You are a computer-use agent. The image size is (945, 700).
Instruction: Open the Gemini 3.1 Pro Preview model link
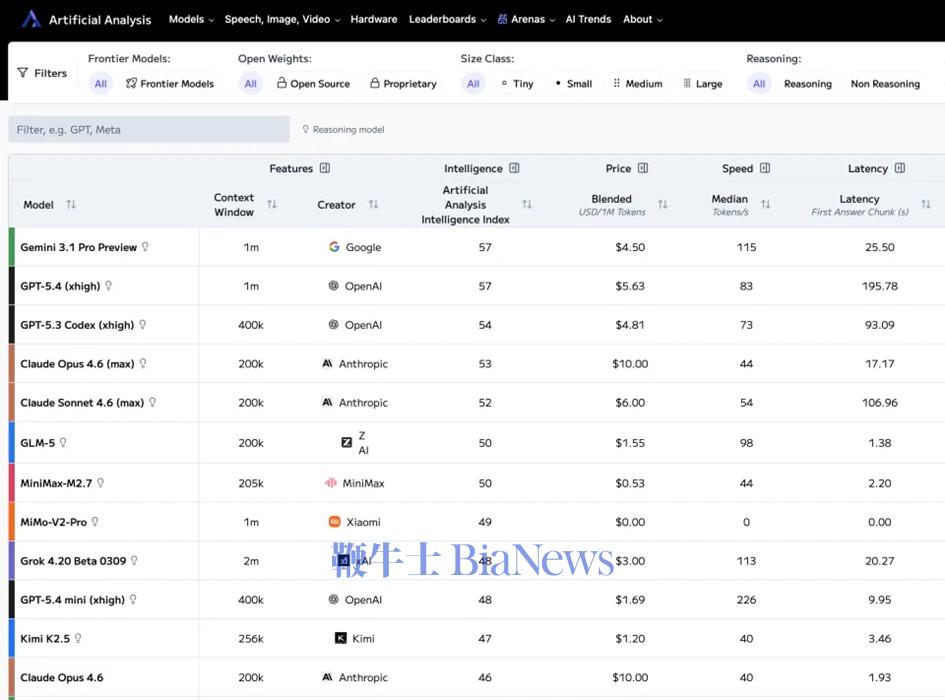point(78,247)
